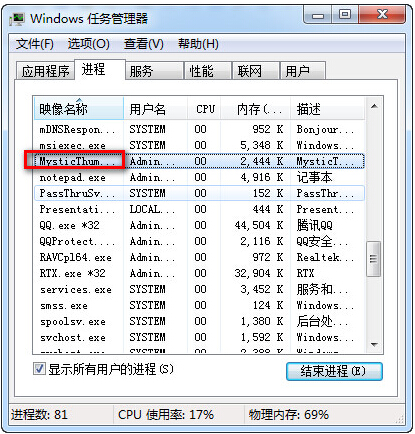Viewport: 415px width, 434px height.
Task: Click the 物理内存: 69% status entry
Action: point(288,415)
